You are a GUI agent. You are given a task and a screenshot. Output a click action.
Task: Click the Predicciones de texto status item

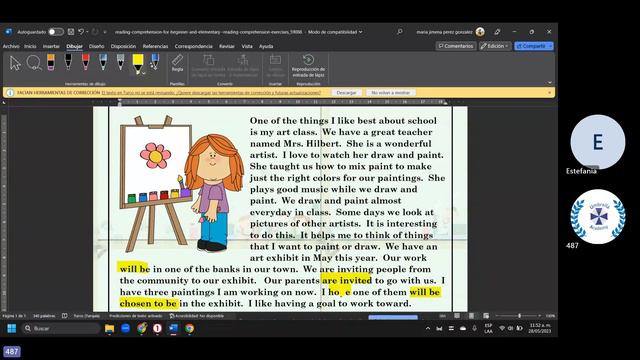tap(135, 316)
